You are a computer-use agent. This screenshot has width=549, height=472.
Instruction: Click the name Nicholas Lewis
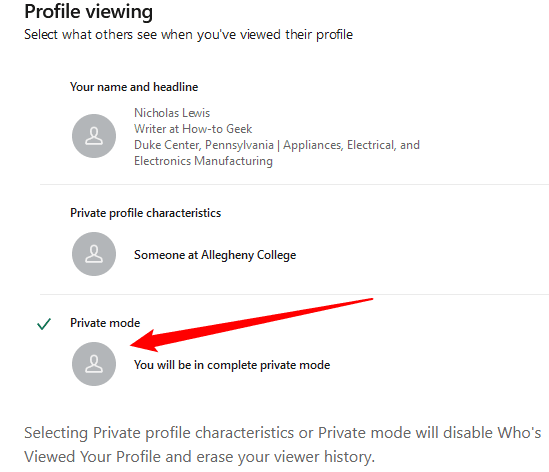pos(172,113)
